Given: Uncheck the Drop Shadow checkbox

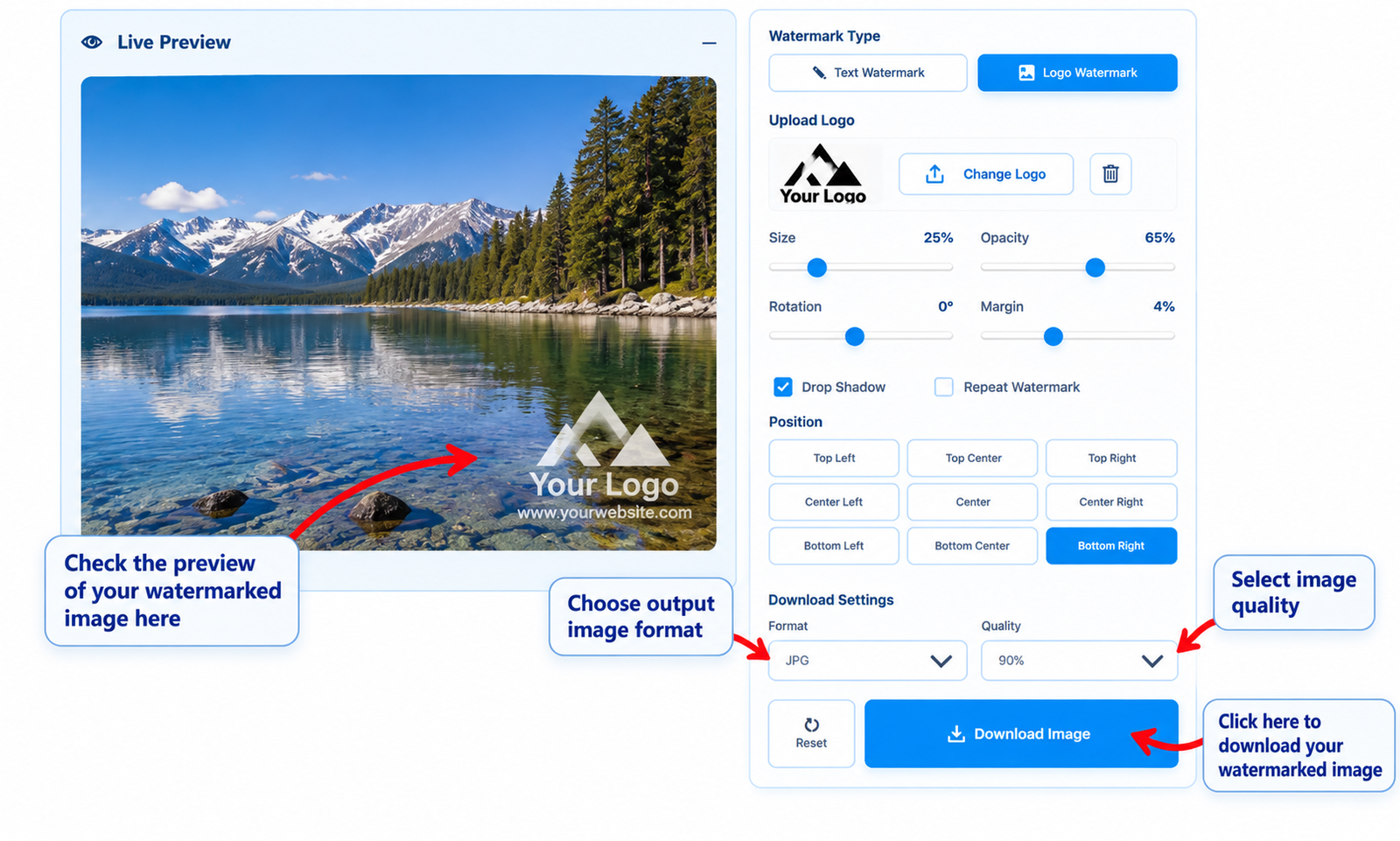Looking at the screenshot, I should pos(783,387).
